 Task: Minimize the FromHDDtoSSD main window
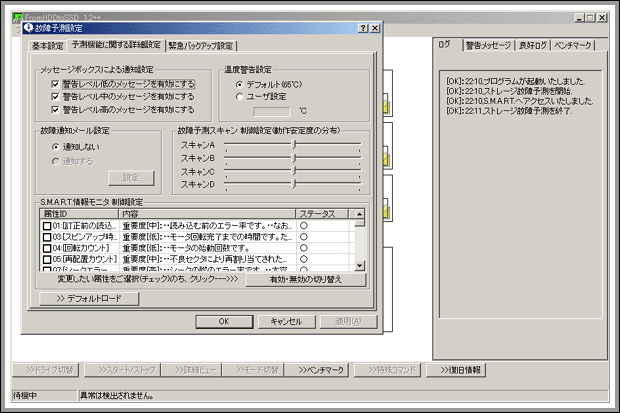coord(579,17)
